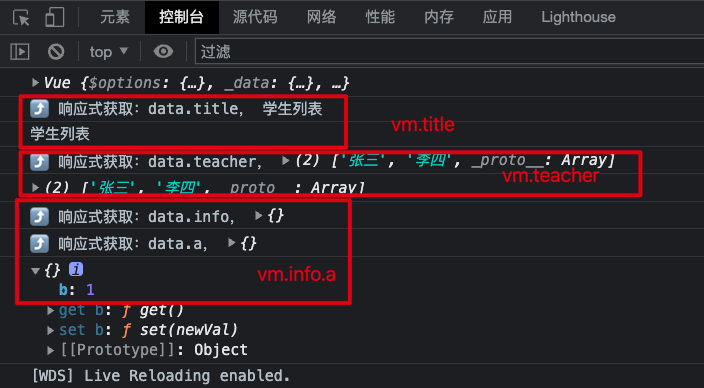This screenshot has height=388, width=704.
Task: Click the standalone 学生列表 output line
Action: [60, 134]
